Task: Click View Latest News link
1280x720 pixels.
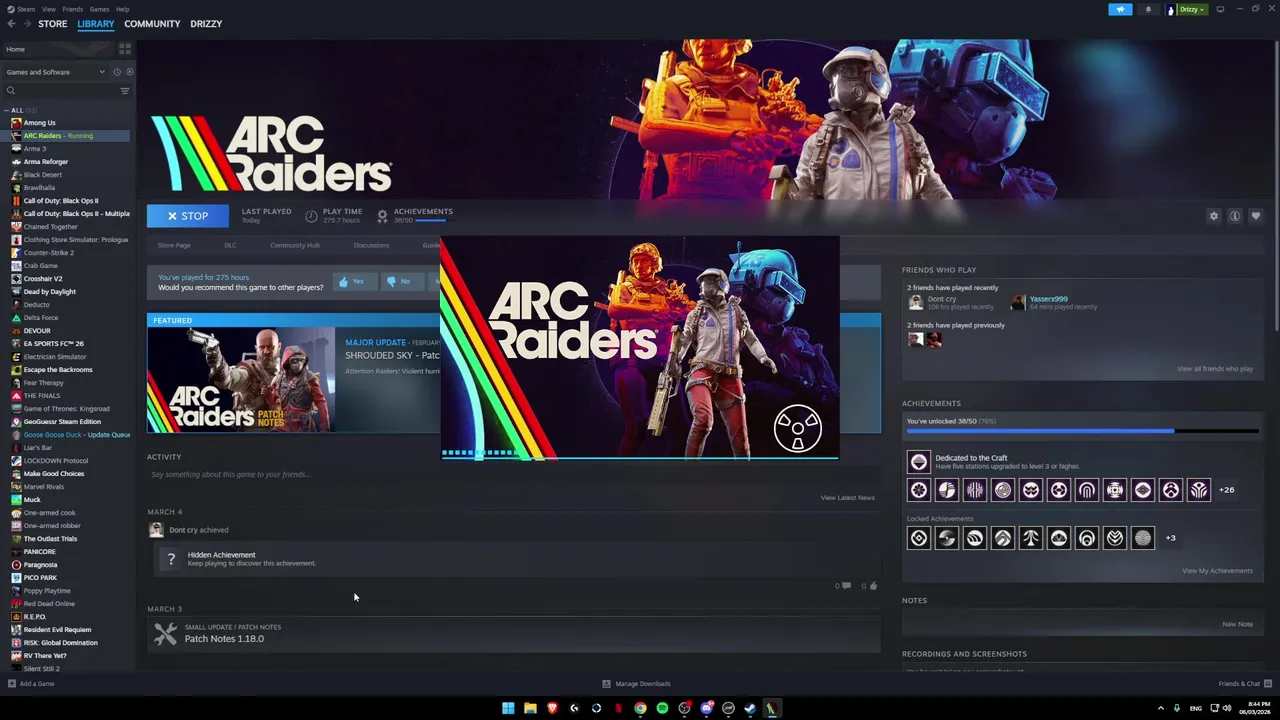Action: (x=847, y=498)
